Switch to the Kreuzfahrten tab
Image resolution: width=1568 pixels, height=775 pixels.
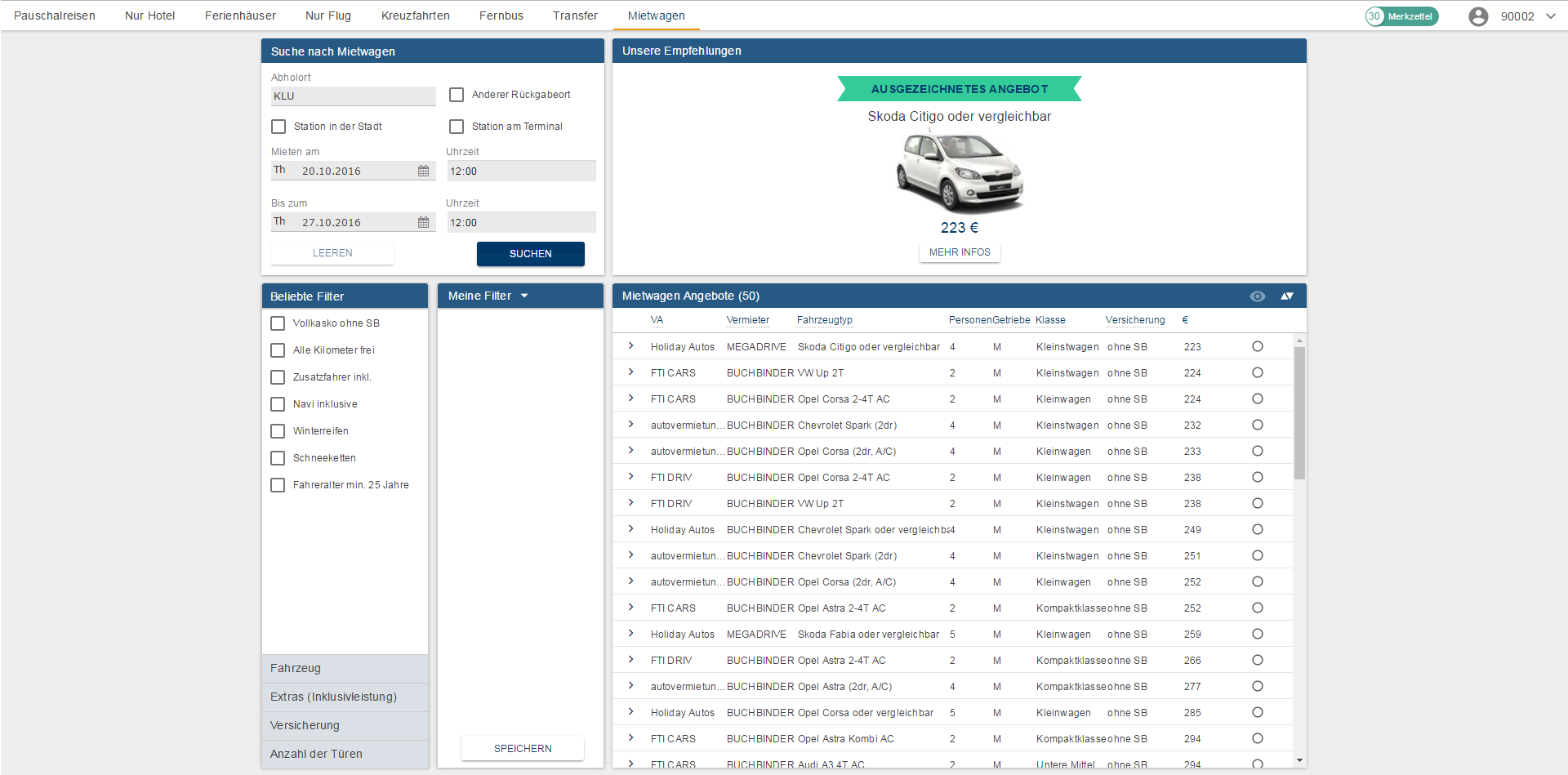click(x=415, y=16)
